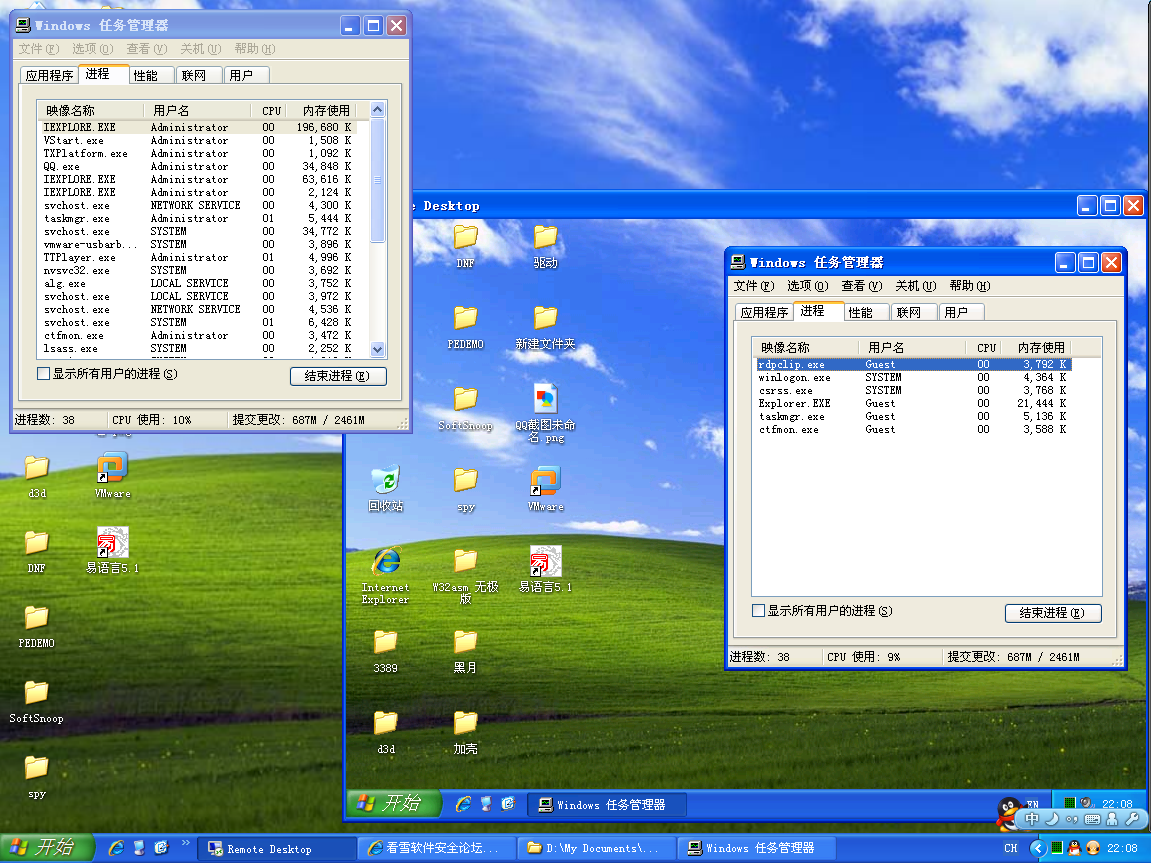Image resolution: width=1151 pixels, height=863 pixels.
Task: Open the d3d folder in Remote Desktop
Action: (385, 732)
